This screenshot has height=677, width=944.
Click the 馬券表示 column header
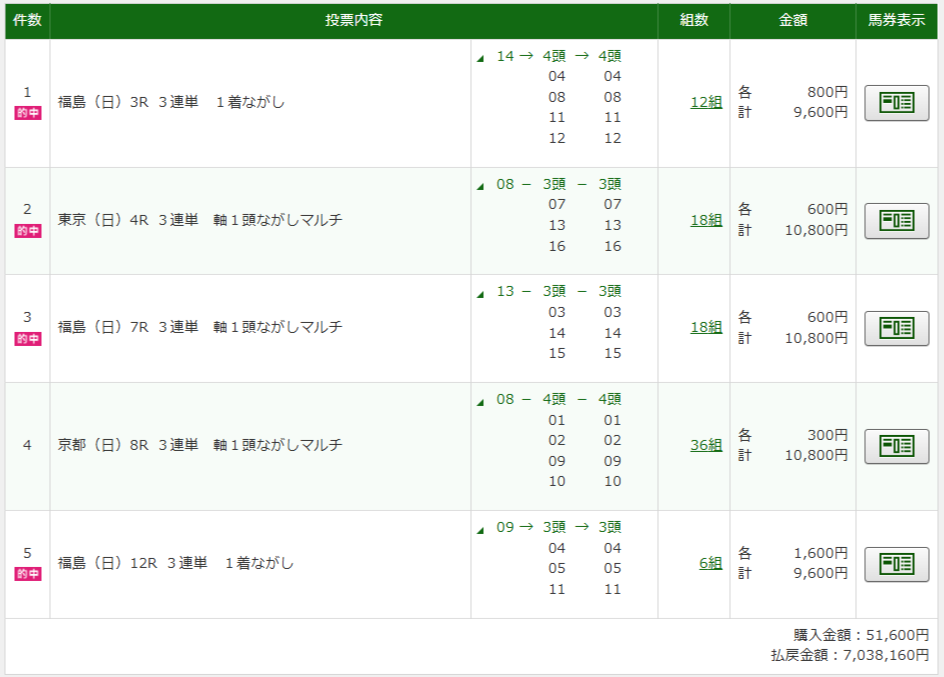[897, 21]
